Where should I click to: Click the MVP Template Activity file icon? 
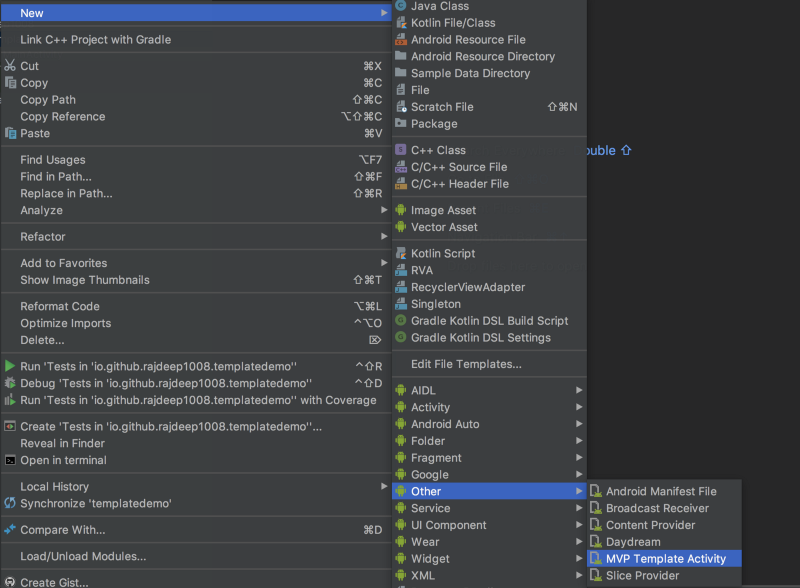[596, 558]
